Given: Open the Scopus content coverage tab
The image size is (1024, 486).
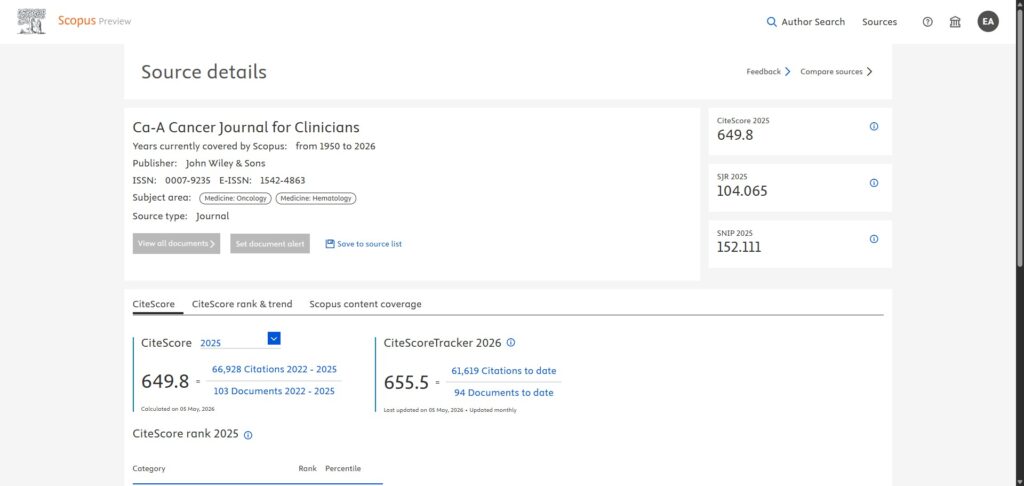Looking at the screenshot, I should (x=365, y=304).
